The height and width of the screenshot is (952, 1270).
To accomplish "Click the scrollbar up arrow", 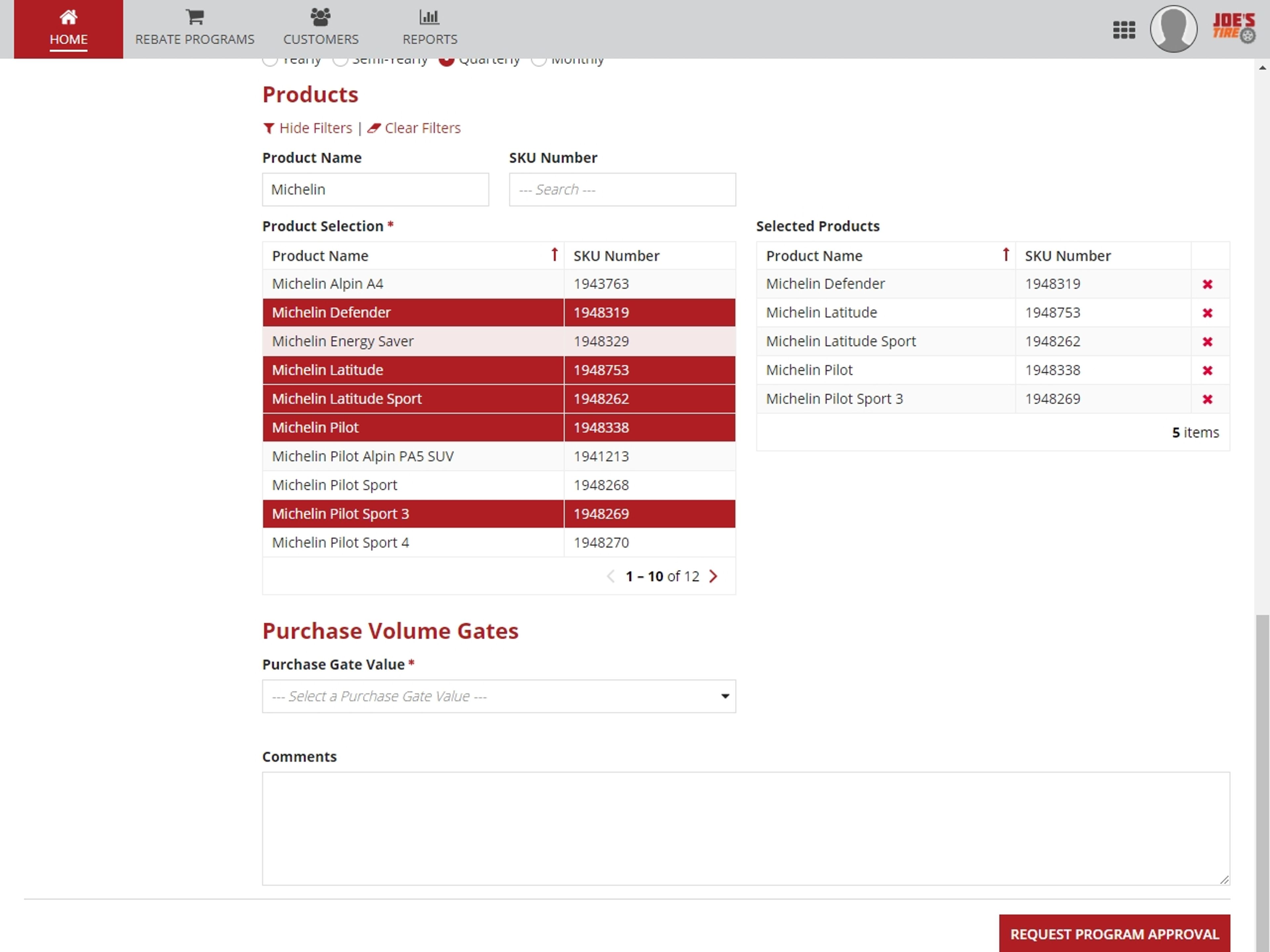I will 1262,67.
